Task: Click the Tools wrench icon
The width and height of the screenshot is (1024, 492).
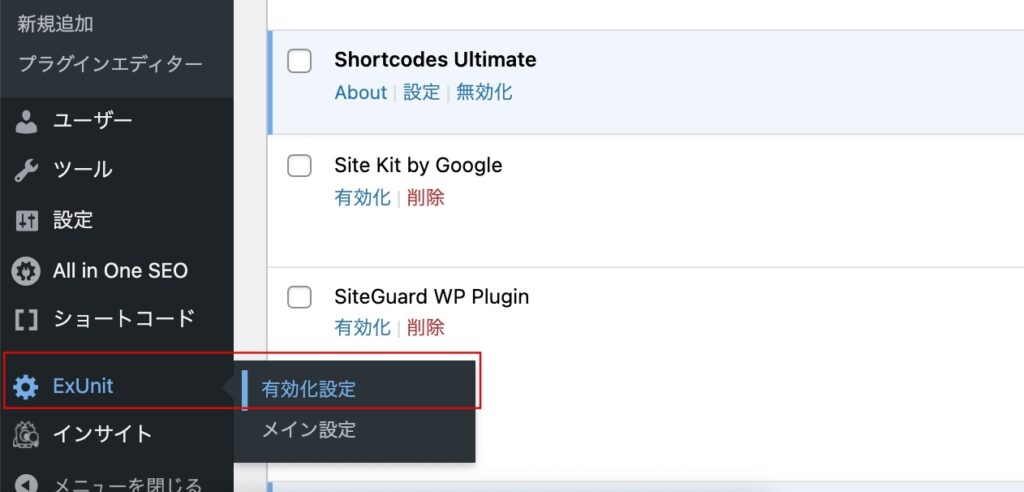Action: 26,170
